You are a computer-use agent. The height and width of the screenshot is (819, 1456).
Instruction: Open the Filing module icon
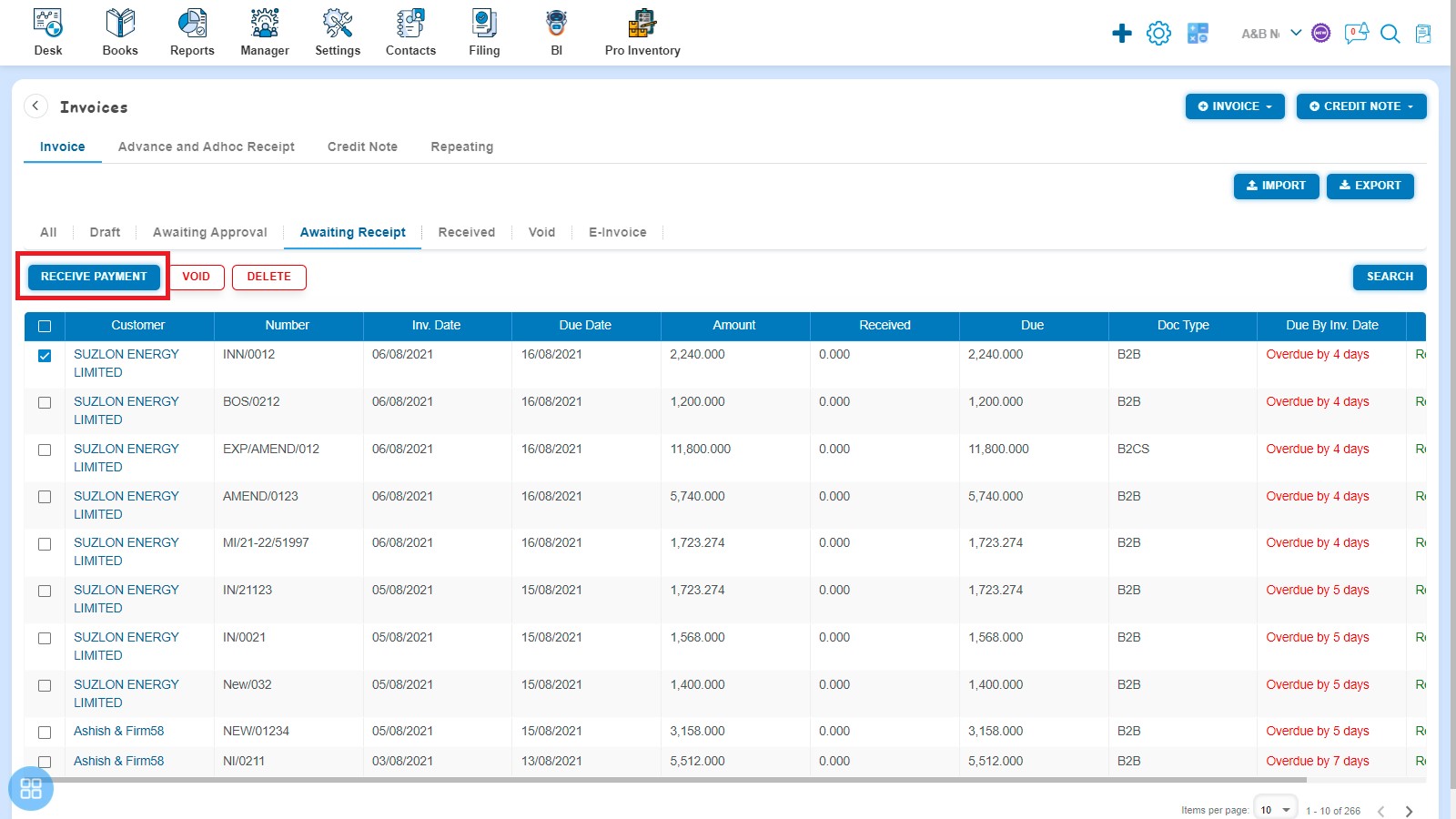point(484,23)
